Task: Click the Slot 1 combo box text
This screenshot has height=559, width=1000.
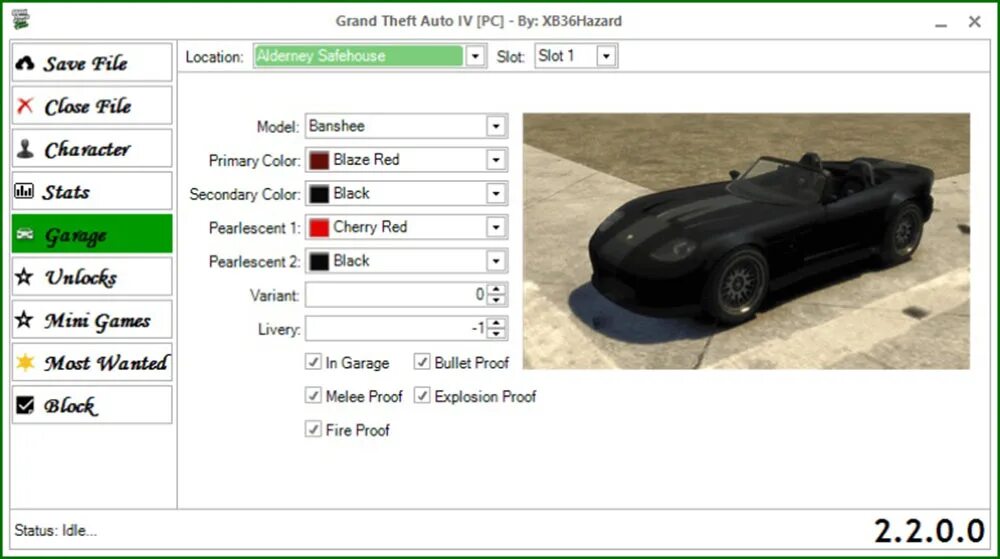Action: 556,56
